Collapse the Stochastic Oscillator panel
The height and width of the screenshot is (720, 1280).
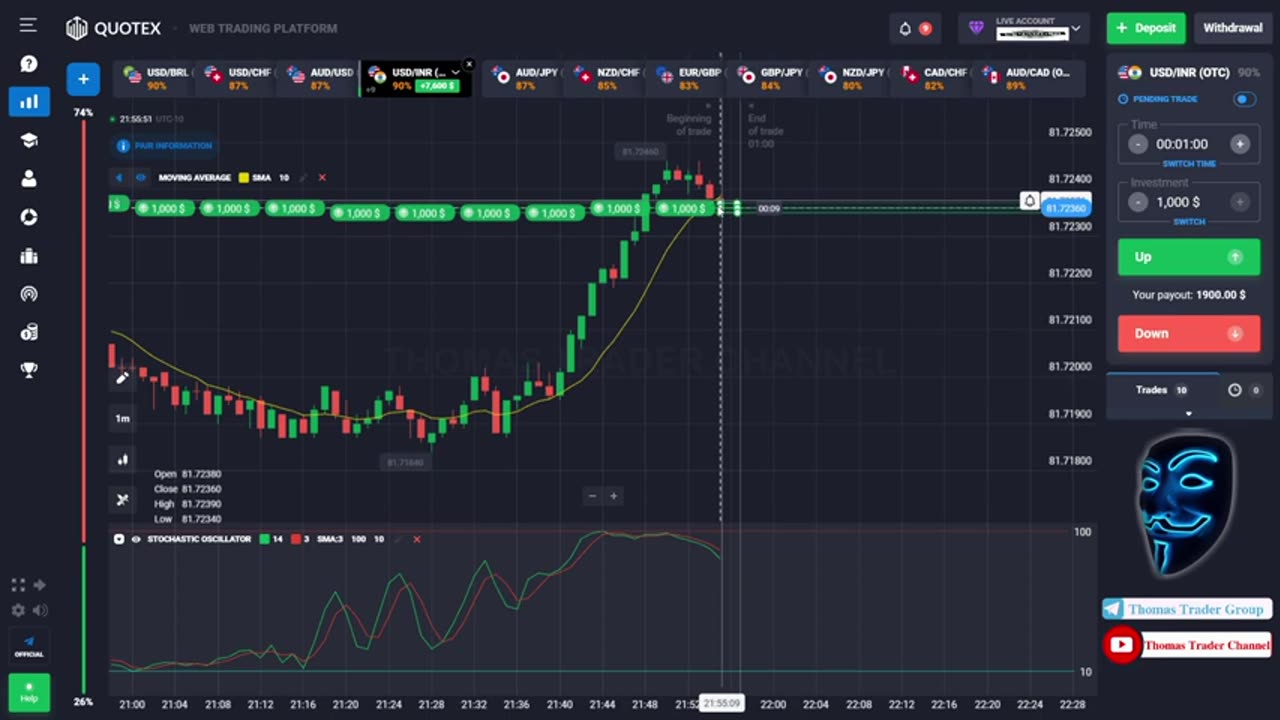(x=119, y=539)
